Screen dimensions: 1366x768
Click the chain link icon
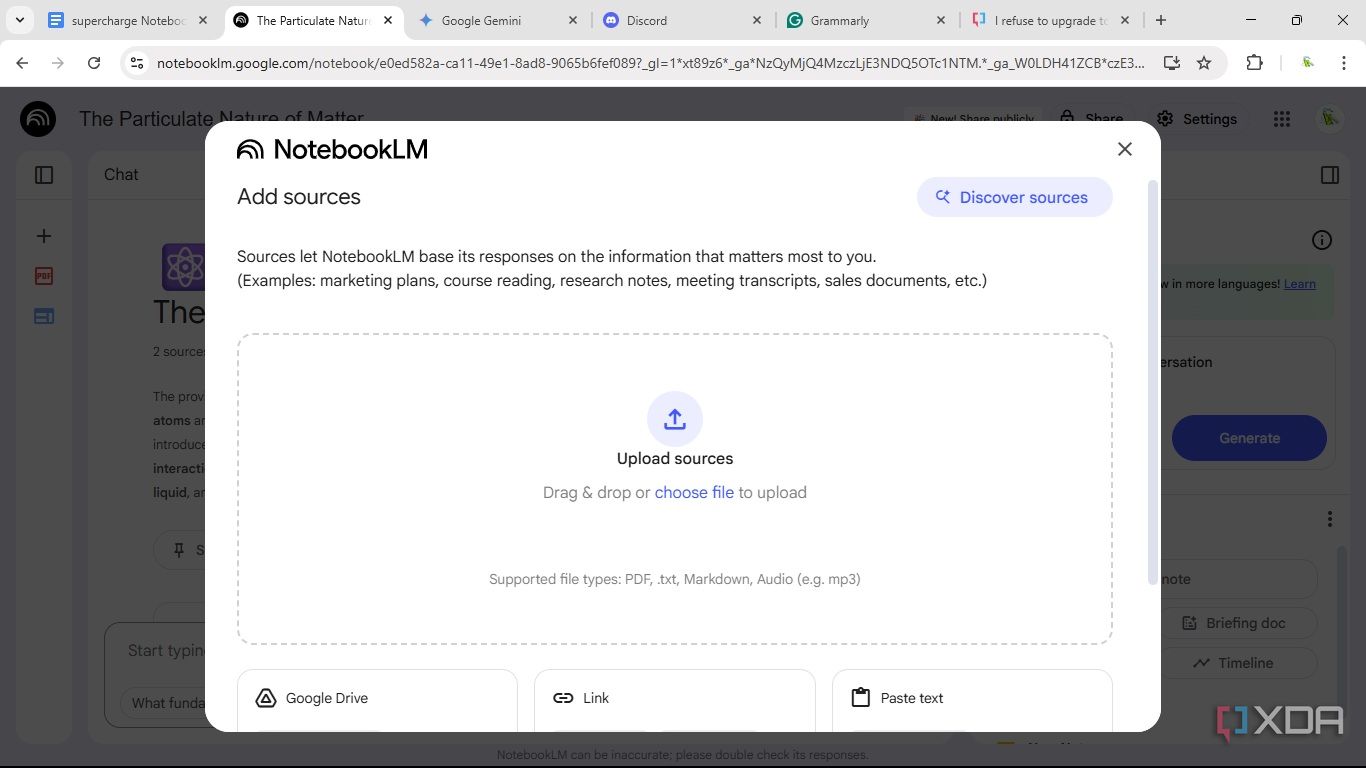pos(563,698)
